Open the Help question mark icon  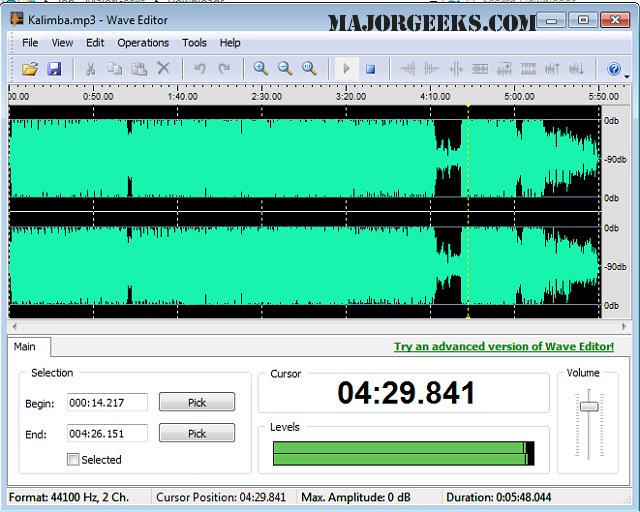tap(614, 69)
